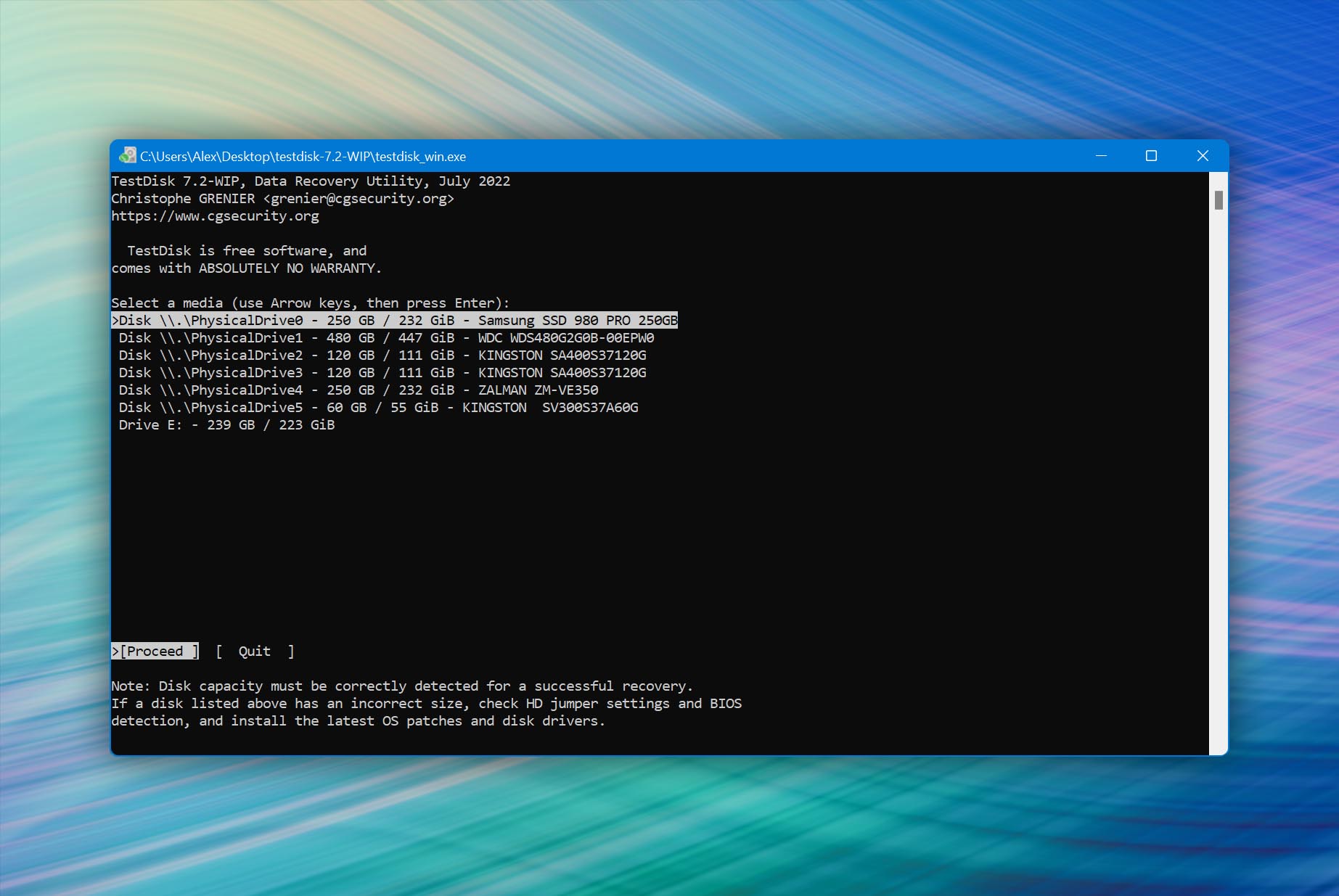The width and height of the screenshot is (1339, 896).
Task: Select Drive E: 239 GB row
Action: 226,424
